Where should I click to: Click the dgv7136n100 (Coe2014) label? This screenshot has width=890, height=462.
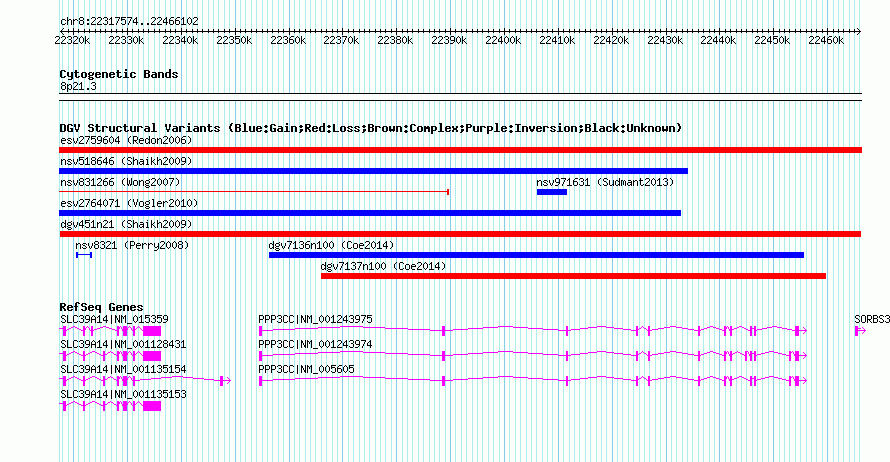point(331,245)
